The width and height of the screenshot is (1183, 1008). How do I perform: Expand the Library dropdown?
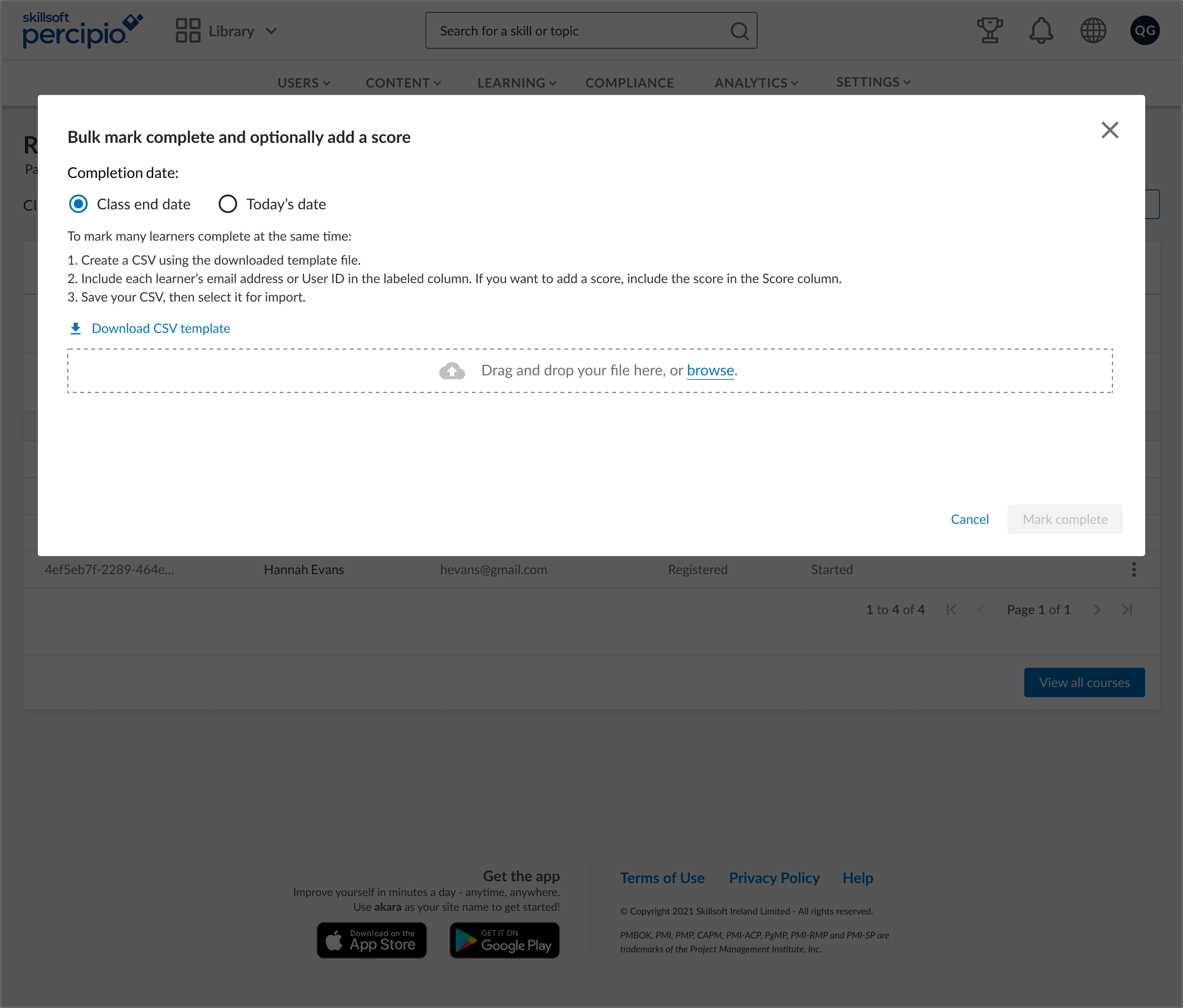pyautogui.click(x=271, y=31)
